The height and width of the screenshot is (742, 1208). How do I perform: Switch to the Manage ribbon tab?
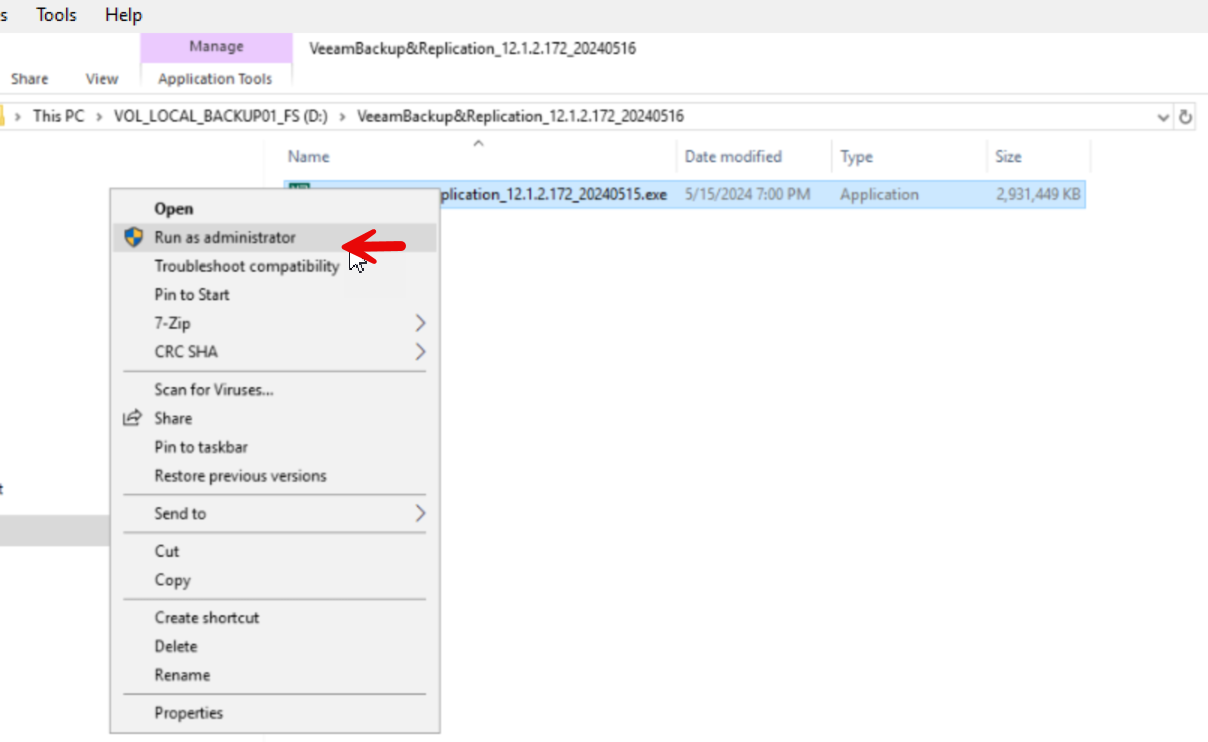click(x=216, y=47)
